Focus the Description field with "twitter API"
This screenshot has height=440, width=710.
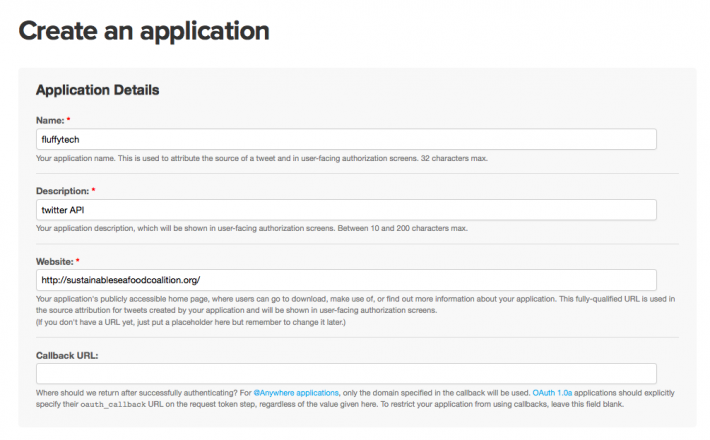click(x=345, y=210)
